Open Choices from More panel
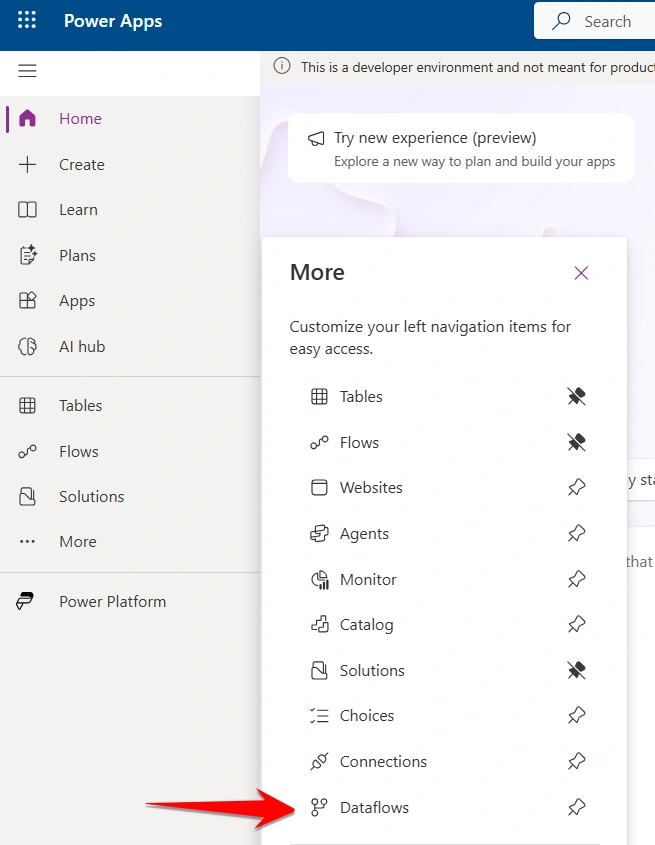 pos(367,716)
